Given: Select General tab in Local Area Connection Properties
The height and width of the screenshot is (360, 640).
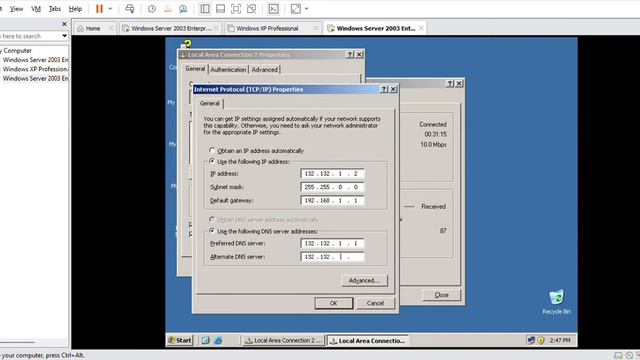Looking at the screenshot, I should click(195, 69).
